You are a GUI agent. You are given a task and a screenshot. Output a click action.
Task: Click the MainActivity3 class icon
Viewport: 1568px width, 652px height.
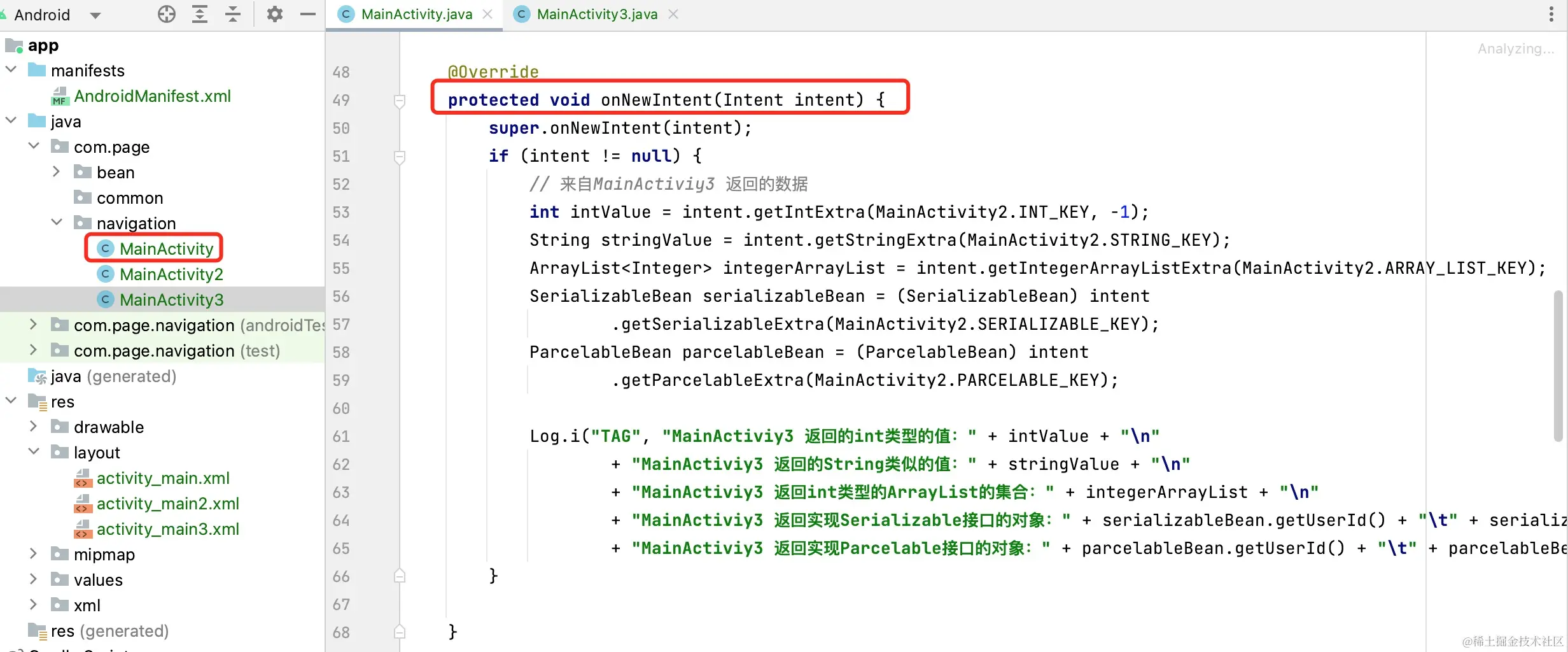[106, 299]
